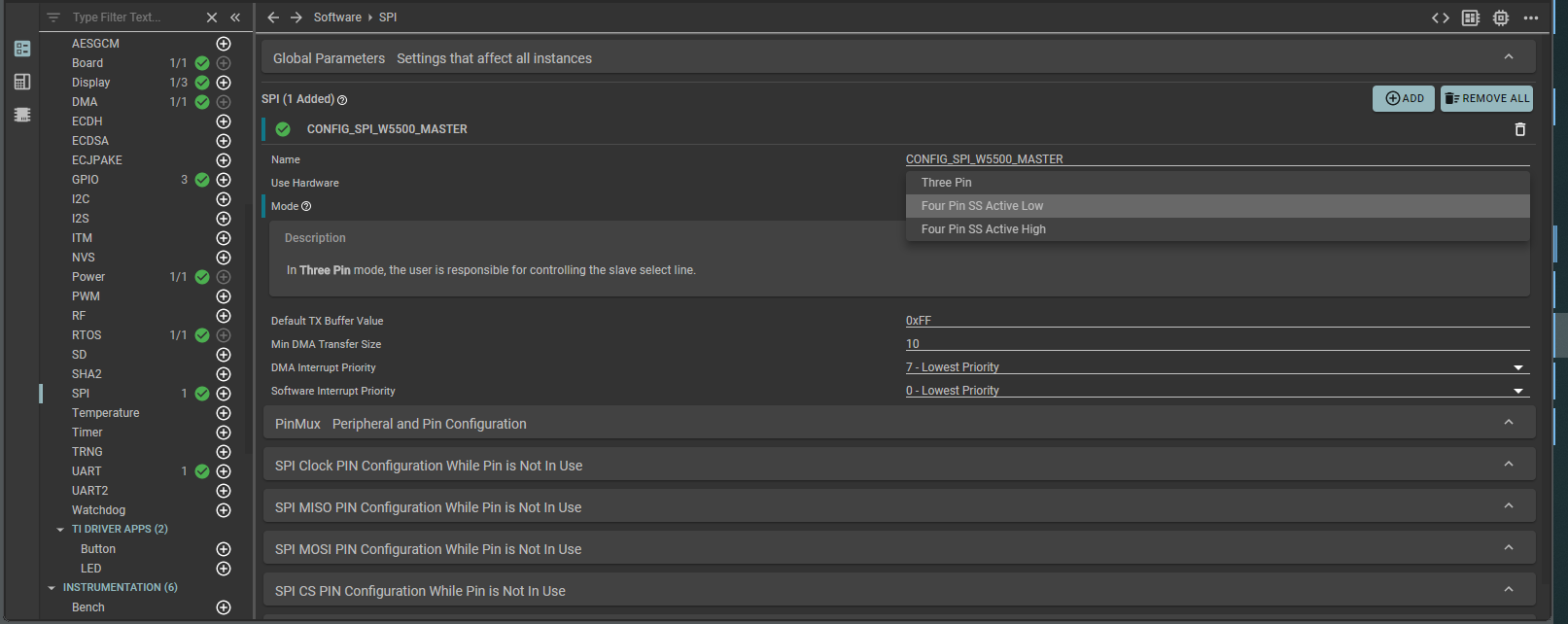Show generated code via angle brackets icon
This screenshot has width=1568, height=624.
(1441, 17)
